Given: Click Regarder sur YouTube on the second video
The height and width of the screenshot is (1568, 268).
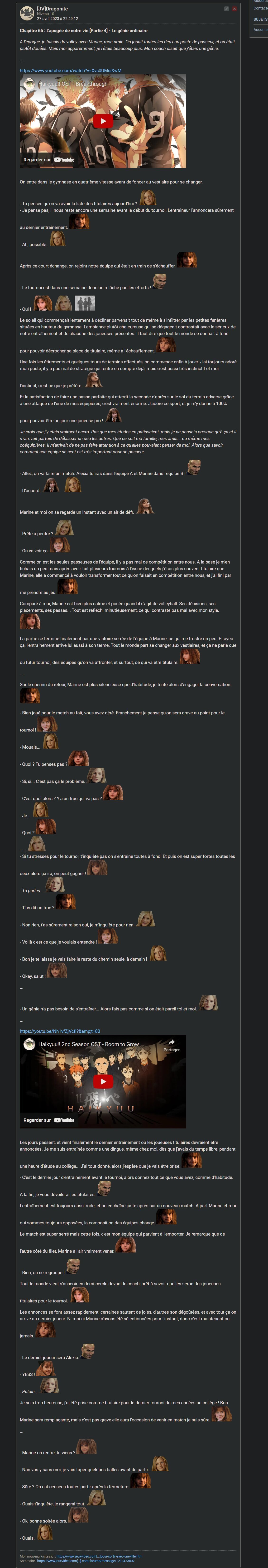Looking at the screenshot, I should [49, 1120].
